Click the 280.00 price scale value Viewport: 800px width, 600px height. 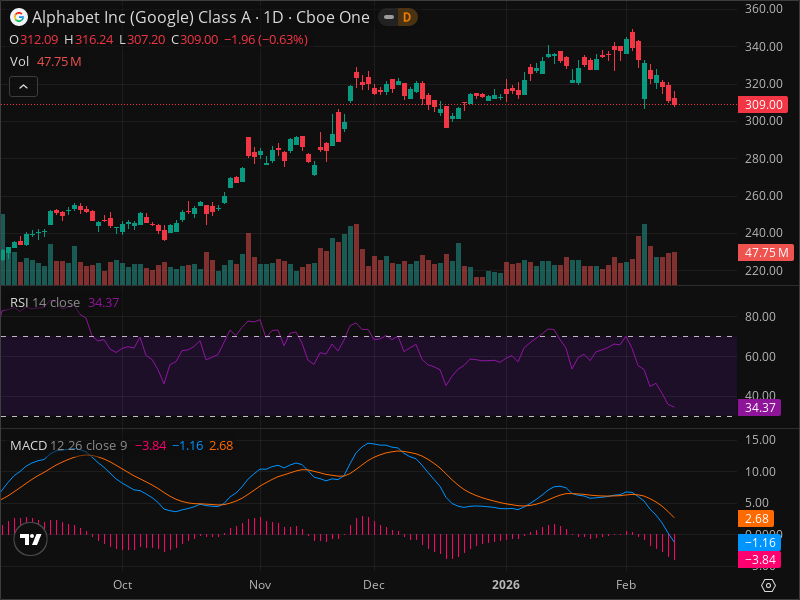pyautogui.click(x=763, y=159)
